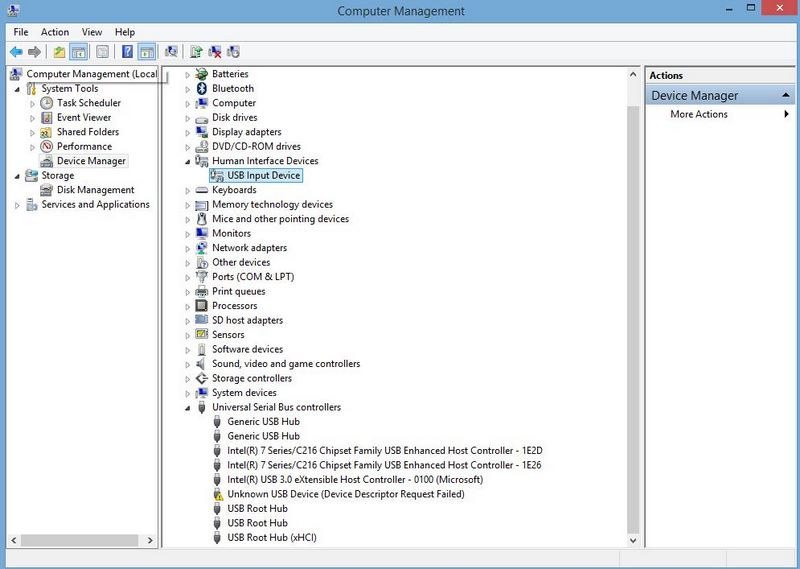Click the Update driver software toolbar icon
This screenshot has width=800, height=569.
tap(196, 52)
